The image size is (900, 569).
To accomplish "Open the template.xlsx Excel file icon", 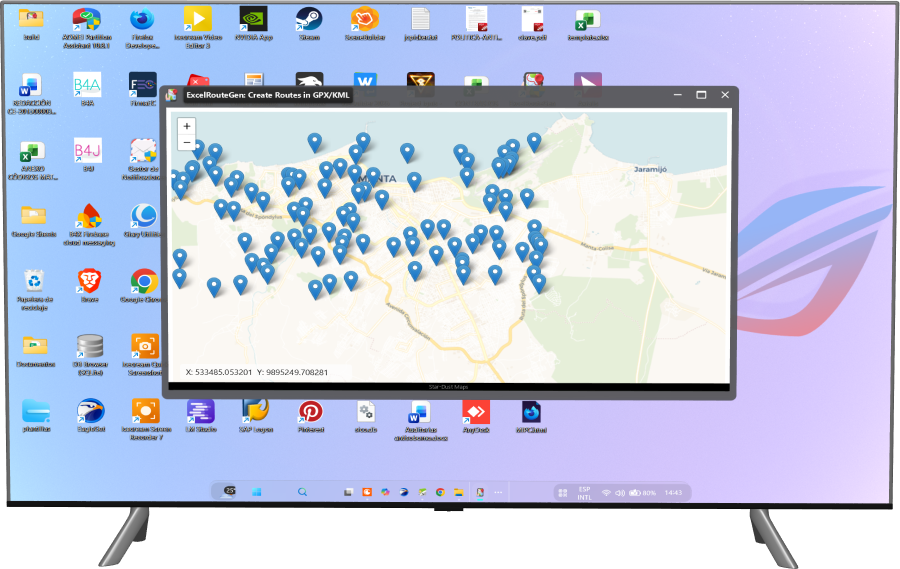I will [588, 24].
